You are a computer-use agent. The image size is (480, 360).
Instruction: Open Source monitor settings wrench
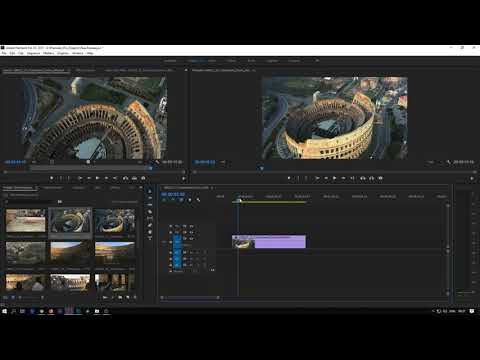coord(157,162)
